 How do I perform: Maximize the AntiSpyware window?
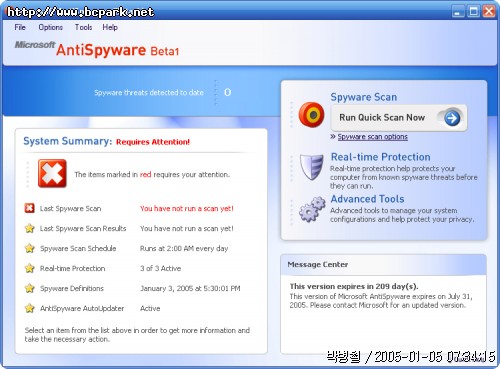[x=473, y=11]
